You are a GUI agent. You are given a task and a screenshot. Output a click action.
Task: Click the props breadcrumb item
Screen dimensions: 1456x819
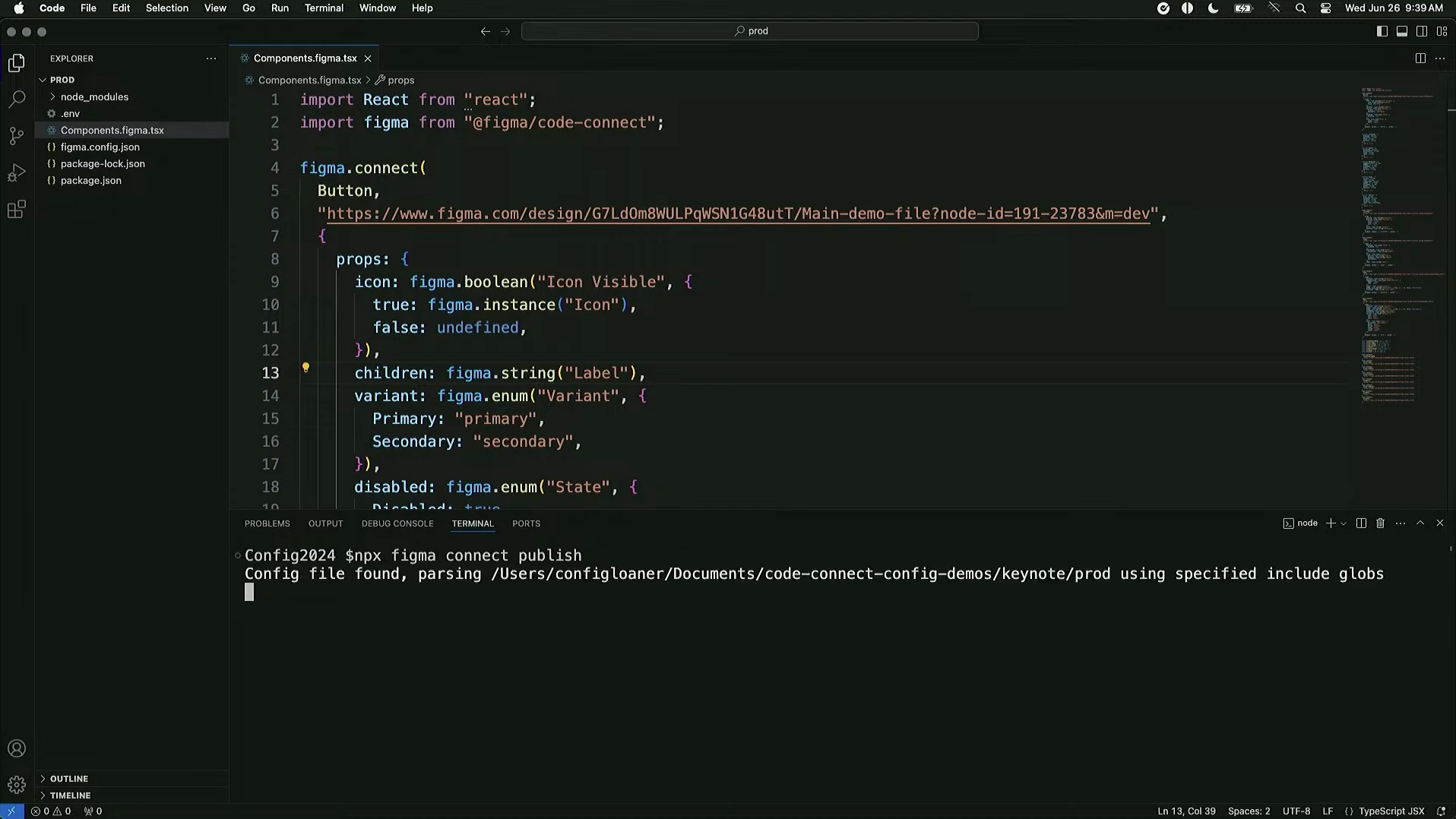coord(395,80)
